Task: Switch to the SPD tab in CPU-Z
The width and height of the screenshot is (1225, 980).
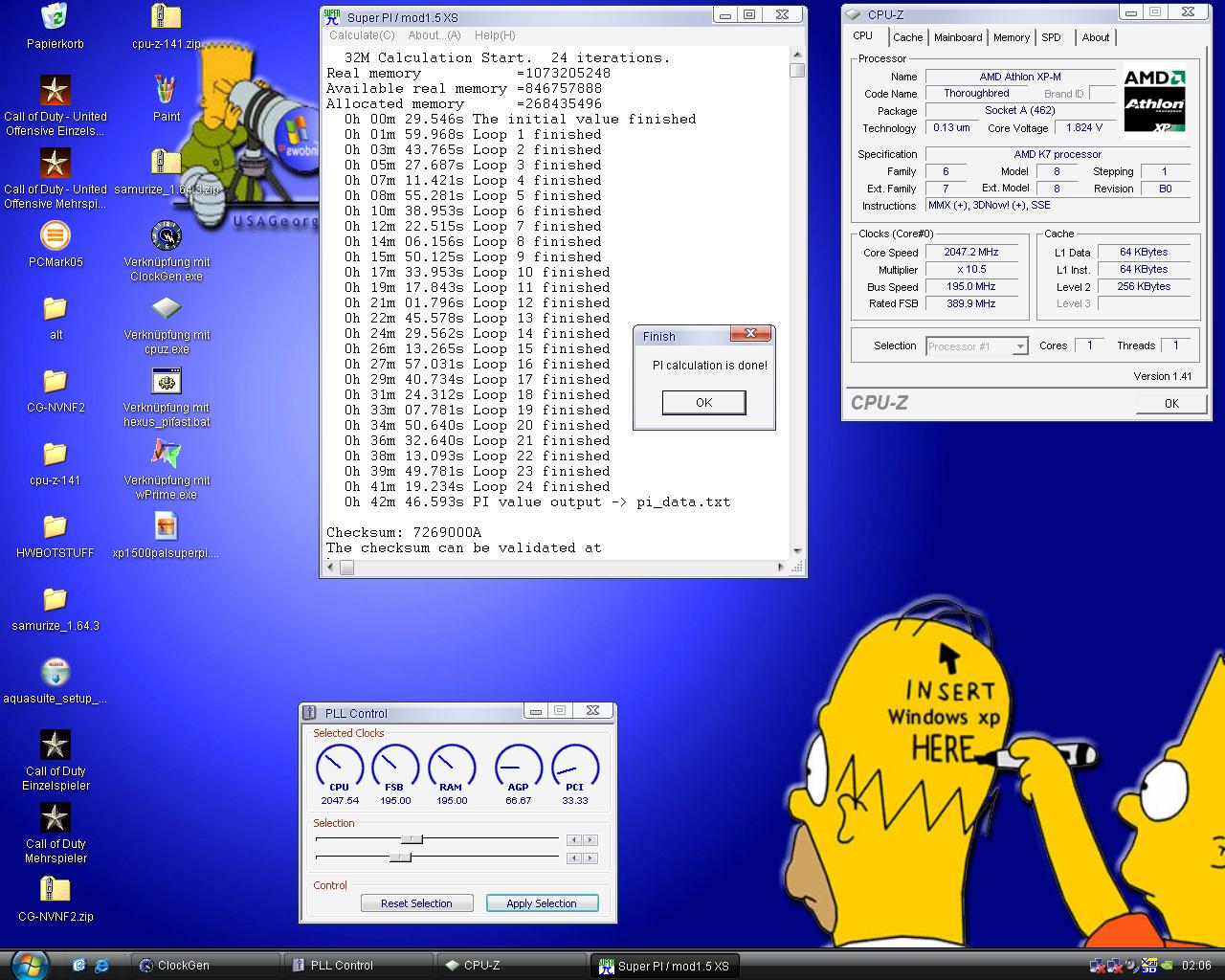Action: point(1051,37)
